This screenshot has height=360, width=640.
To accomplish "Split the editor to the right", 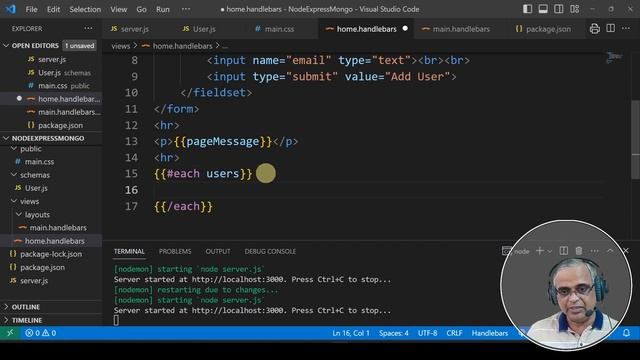I will (x=611, y=29).
